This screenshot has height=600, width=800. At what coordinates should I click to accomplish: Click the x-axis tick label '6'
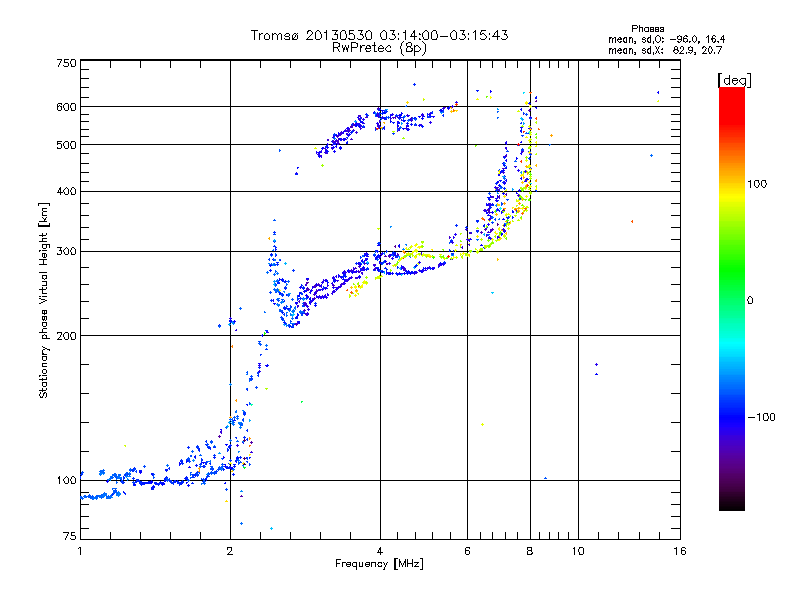(467, 551)
